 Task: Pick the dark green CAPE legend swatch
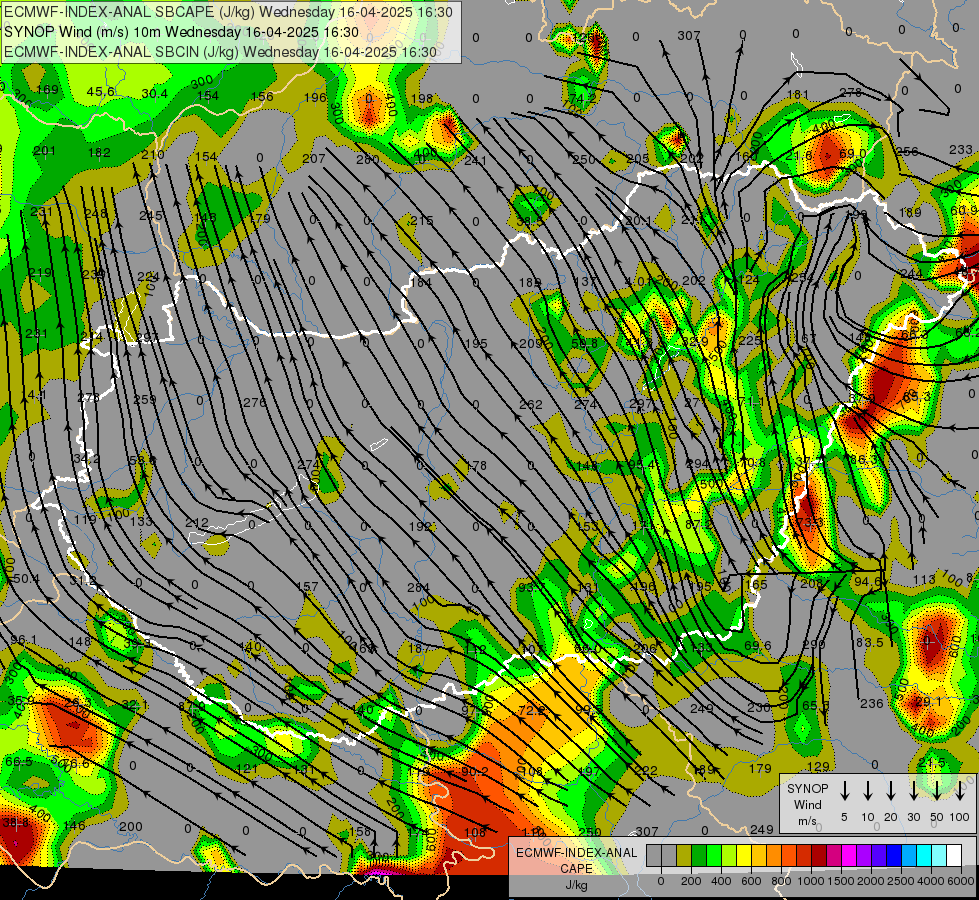click(699, 855)
